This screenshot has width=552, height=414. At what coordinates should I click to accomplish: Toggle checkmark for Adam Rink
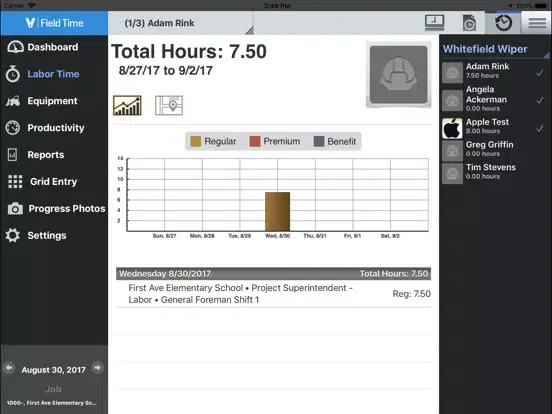pyautogui.click(x=540, y=73)
